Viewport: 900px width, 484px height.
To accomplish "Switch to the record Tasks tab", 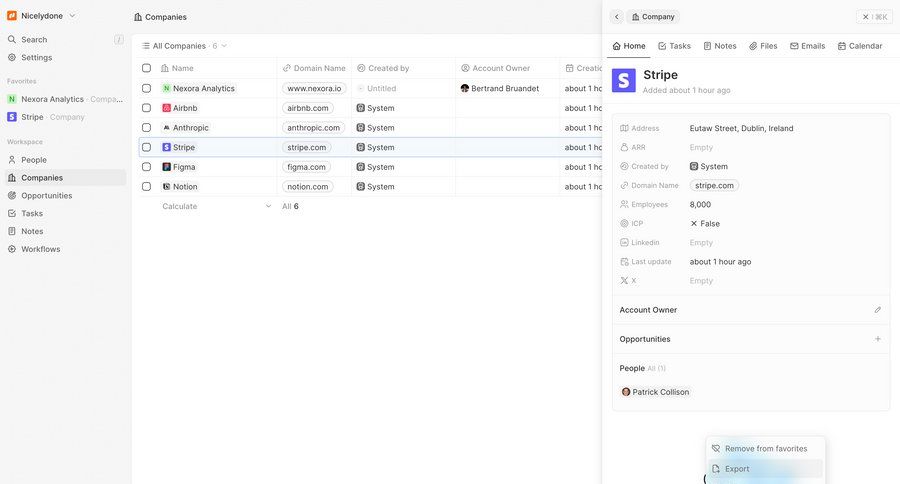I will pos(674,46).
